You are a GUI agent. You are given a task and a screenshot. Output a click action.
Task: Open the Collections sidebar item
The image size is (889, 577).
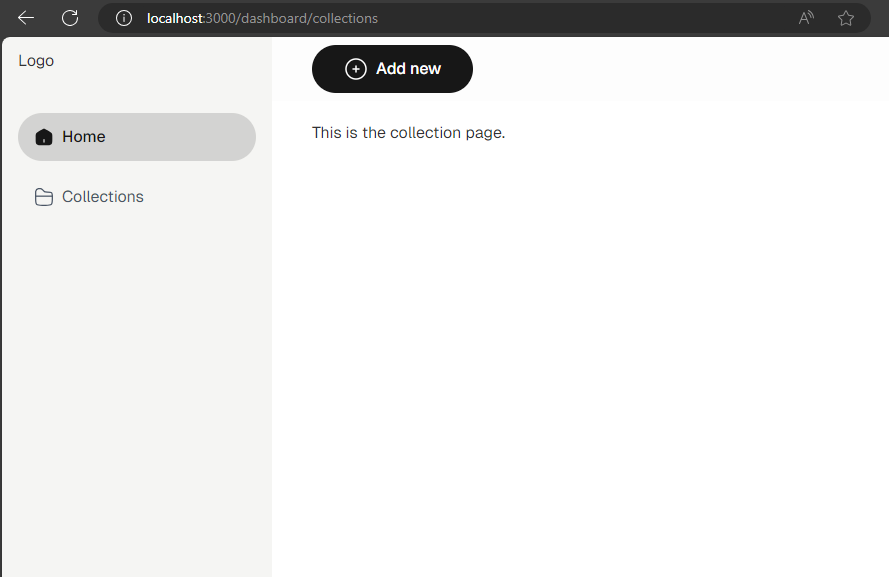[x=137, y=197]
